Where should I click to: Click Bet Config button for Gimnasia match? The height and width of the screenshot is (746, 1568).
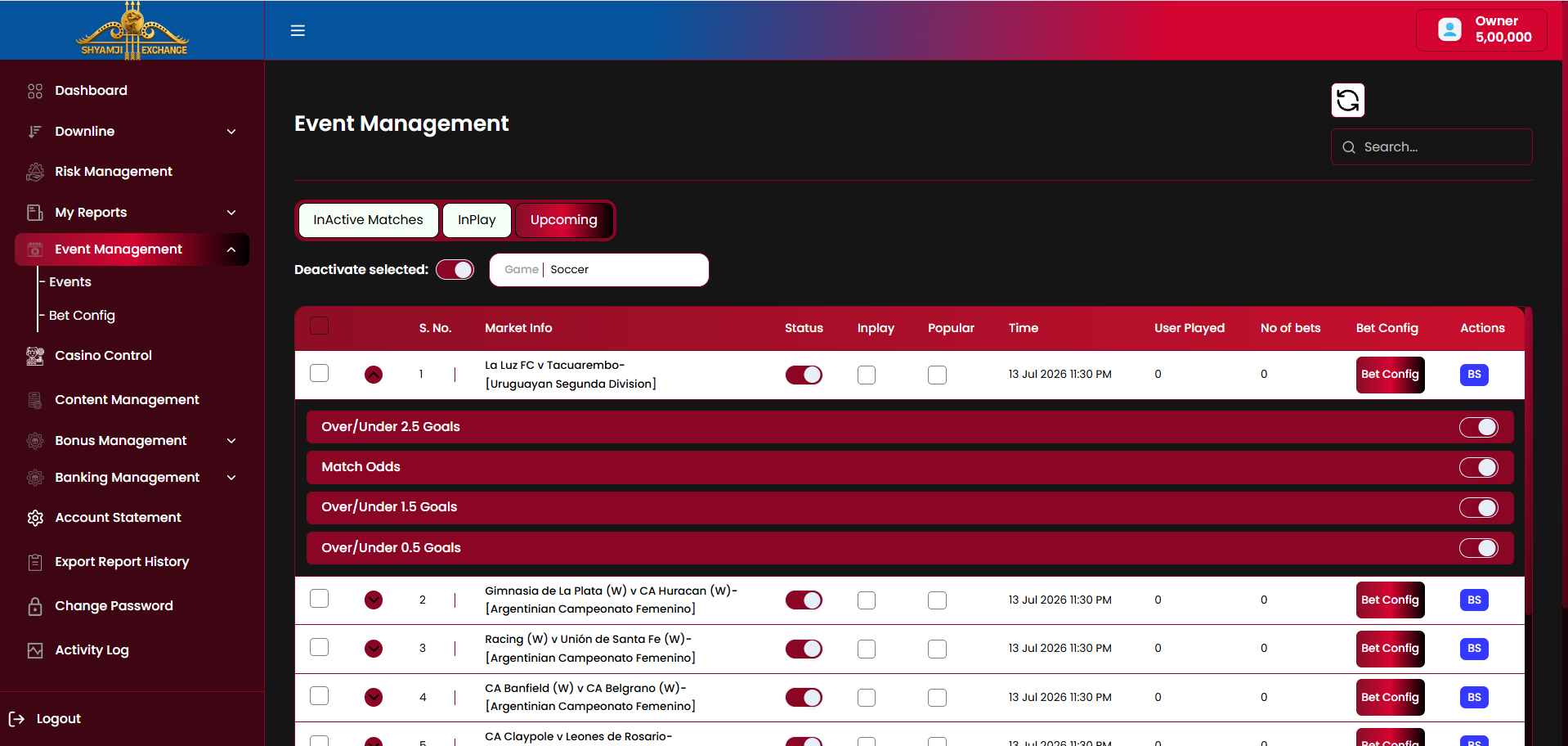1390,600
